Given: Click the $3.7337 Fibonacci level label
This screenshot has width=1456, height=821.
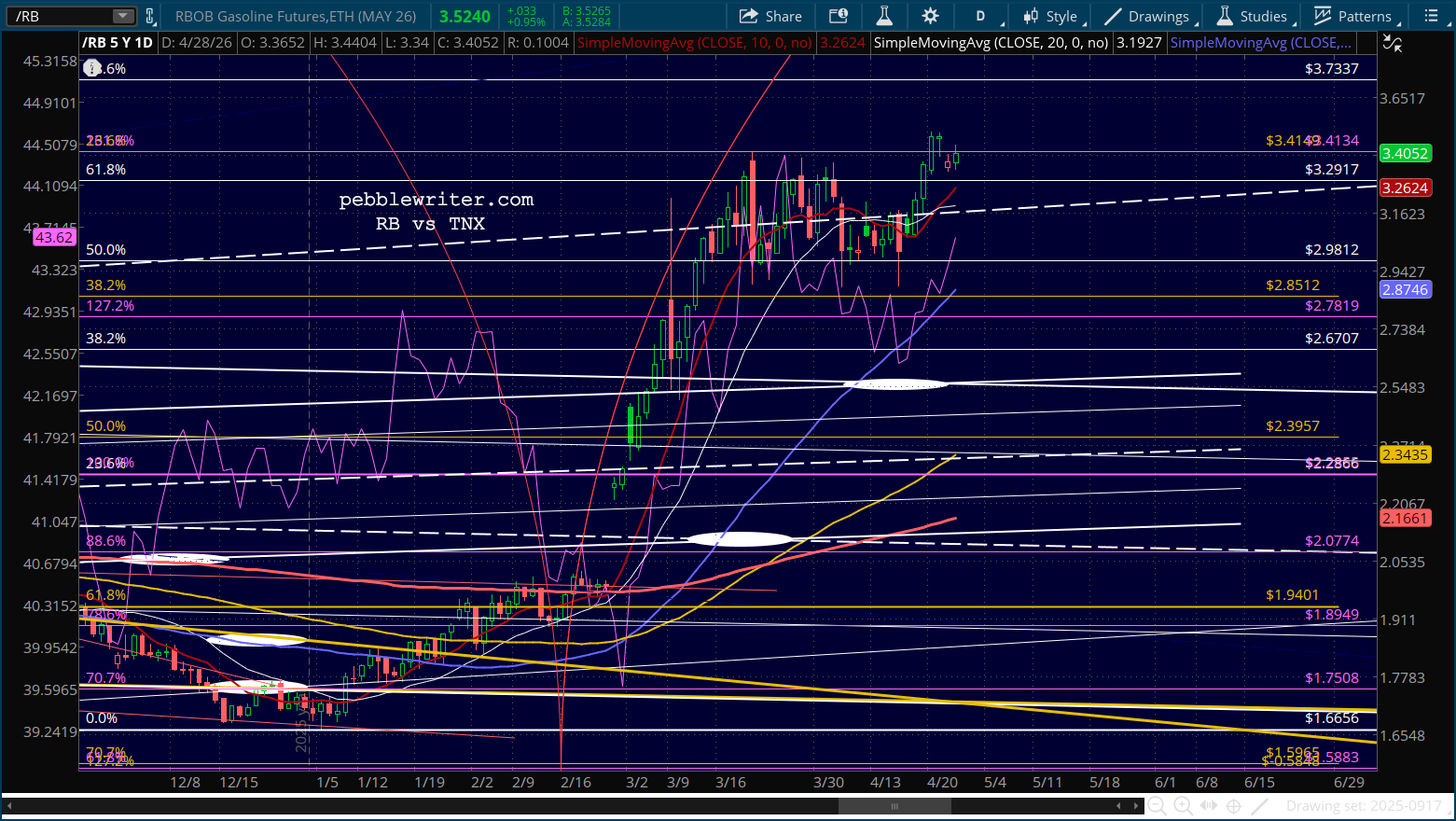Looking at the screenshot, I should pyautogui.click(x=1332, y=68).
